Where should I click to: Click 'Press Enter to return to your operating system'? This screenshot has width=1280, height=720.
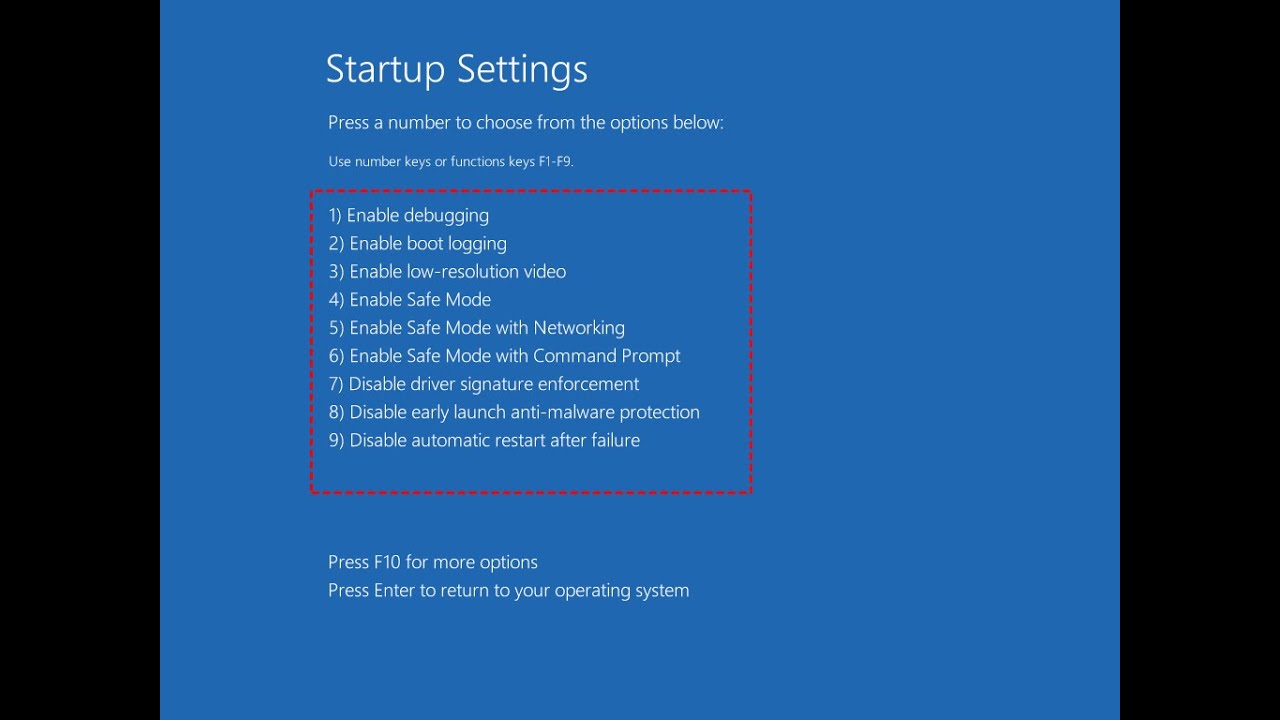(508, 590)
